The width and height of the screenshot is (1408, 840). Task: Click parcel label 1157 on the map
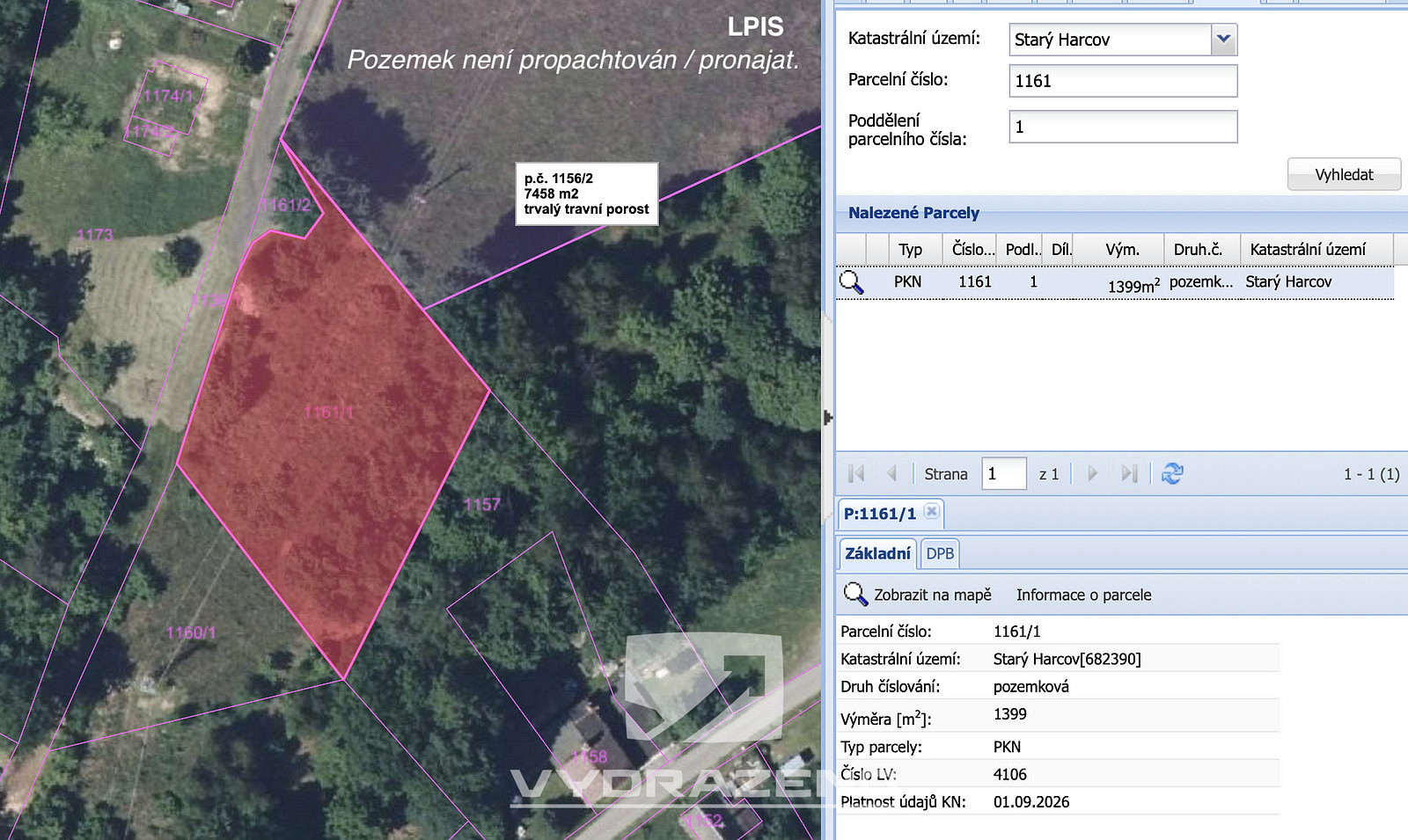point(482,505)
